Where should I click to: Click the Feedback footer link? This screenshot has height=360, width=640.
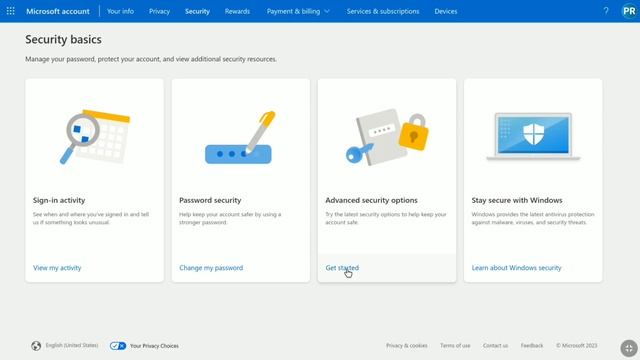532,346
